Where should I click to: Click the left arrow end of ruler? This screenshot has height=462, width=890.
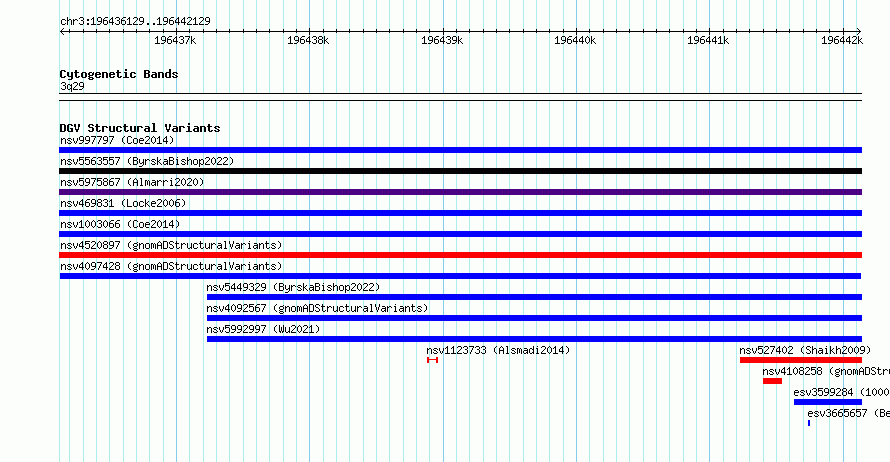pos(62,31)
